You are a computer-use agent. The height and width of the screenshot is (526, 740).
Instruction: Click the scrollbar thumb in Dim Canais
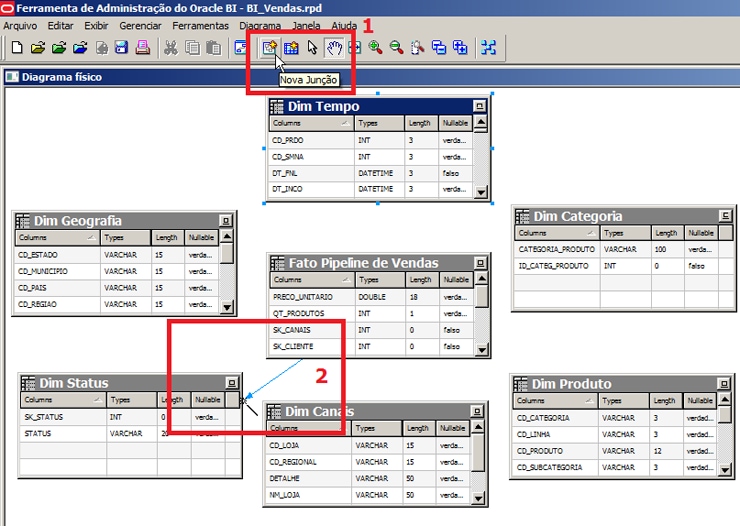point(478,453)
